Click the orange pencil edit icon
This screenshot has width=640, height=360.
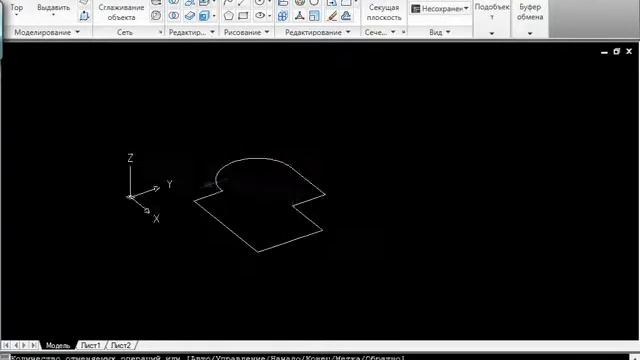pos(332,16)
